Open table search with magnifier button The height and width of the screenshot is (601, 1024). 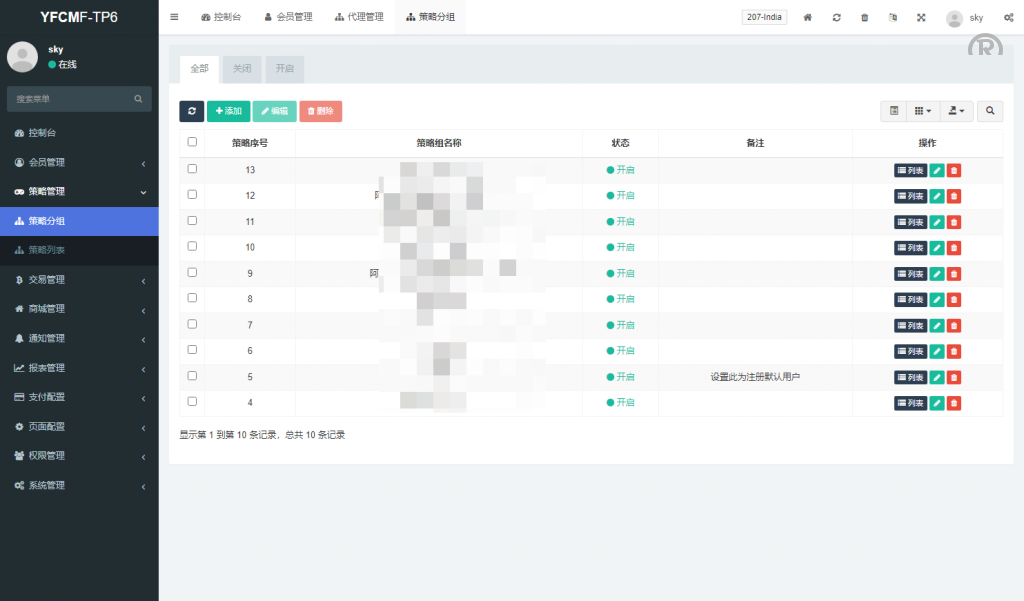click(x=989, y=111)
